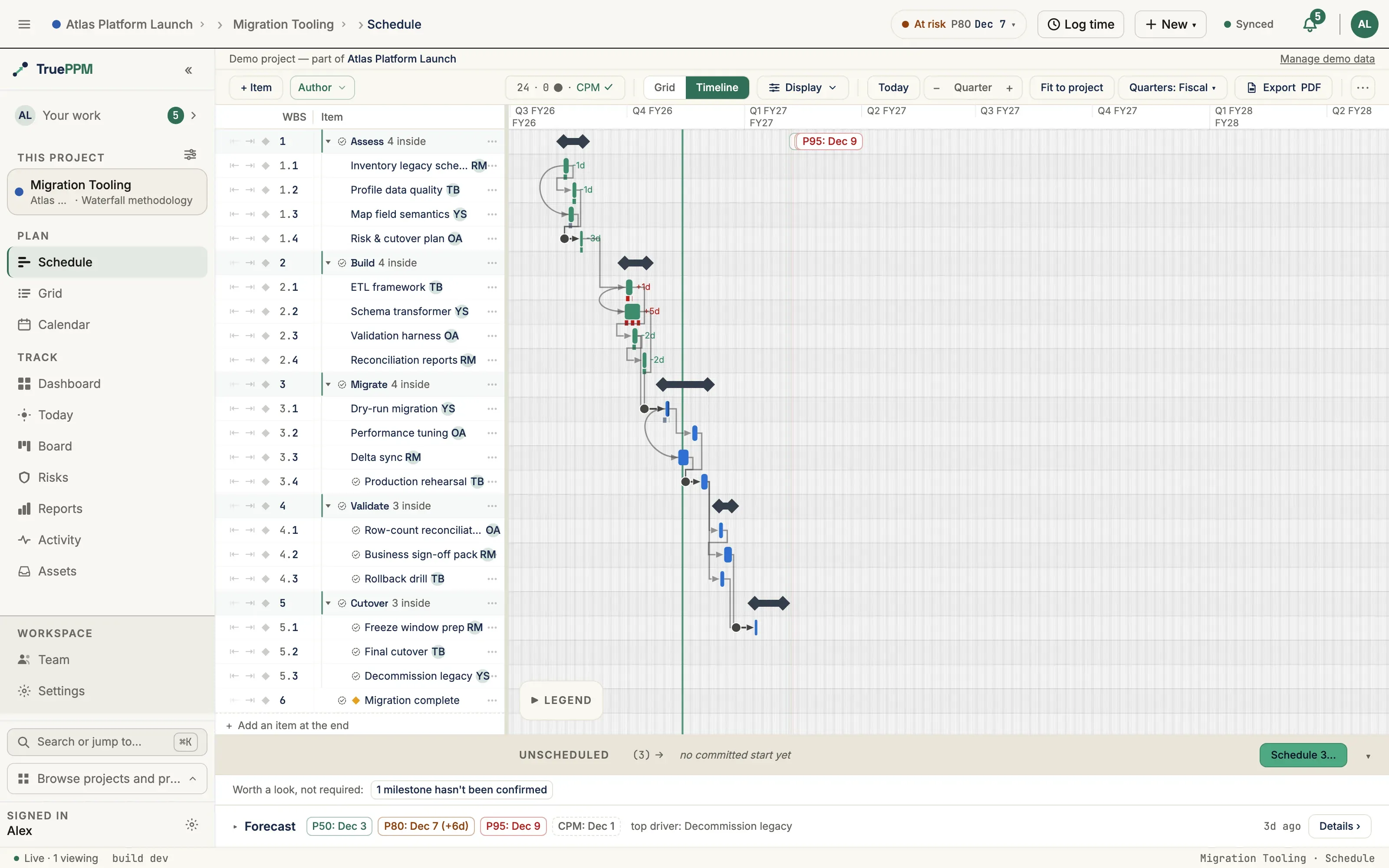Indent the Profile data quality row

pos(250,190)
